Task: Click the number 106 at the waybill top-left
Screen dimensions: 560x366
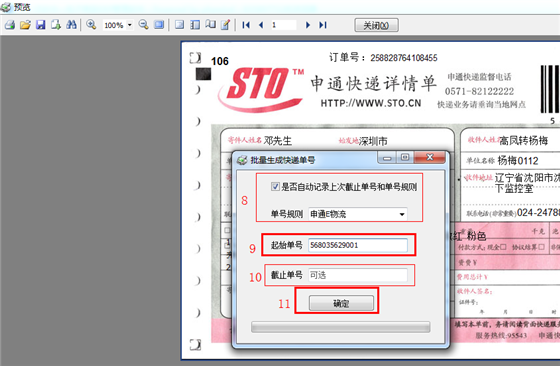Action: pos(220,61)
